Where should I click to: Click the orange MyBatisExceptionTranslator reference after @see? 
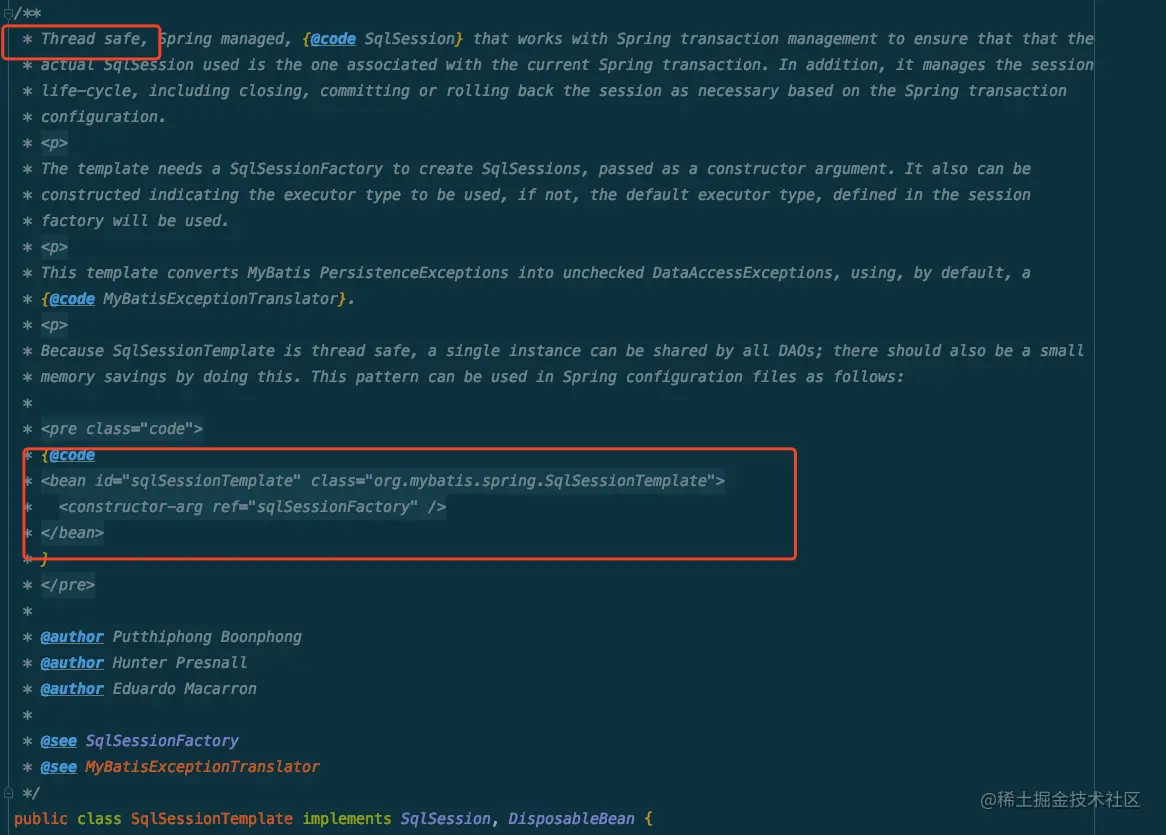click(202, 767)
